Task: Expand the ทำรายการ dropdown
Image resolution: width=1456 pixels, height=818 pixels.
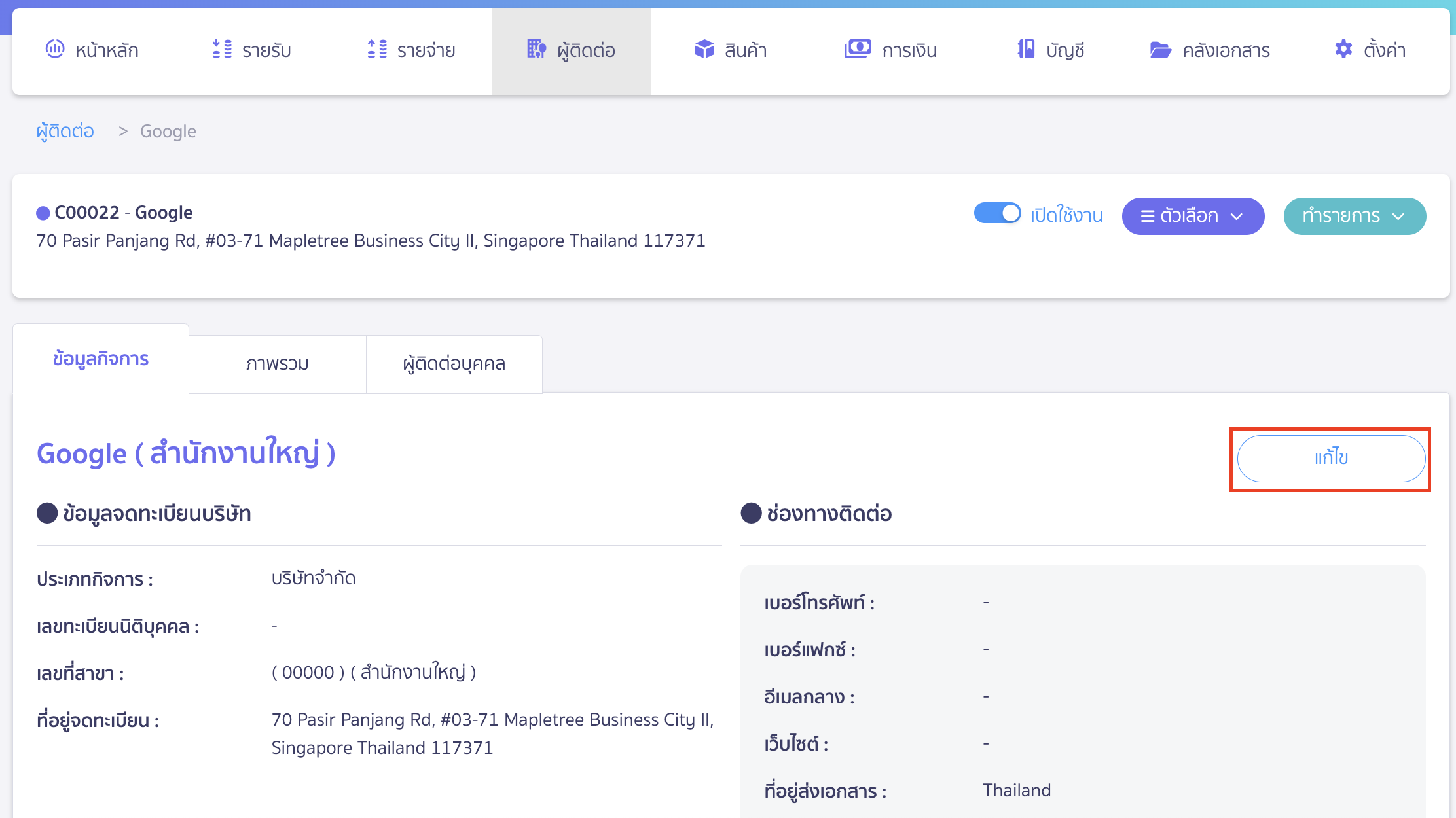Action: pos(1355,216)
